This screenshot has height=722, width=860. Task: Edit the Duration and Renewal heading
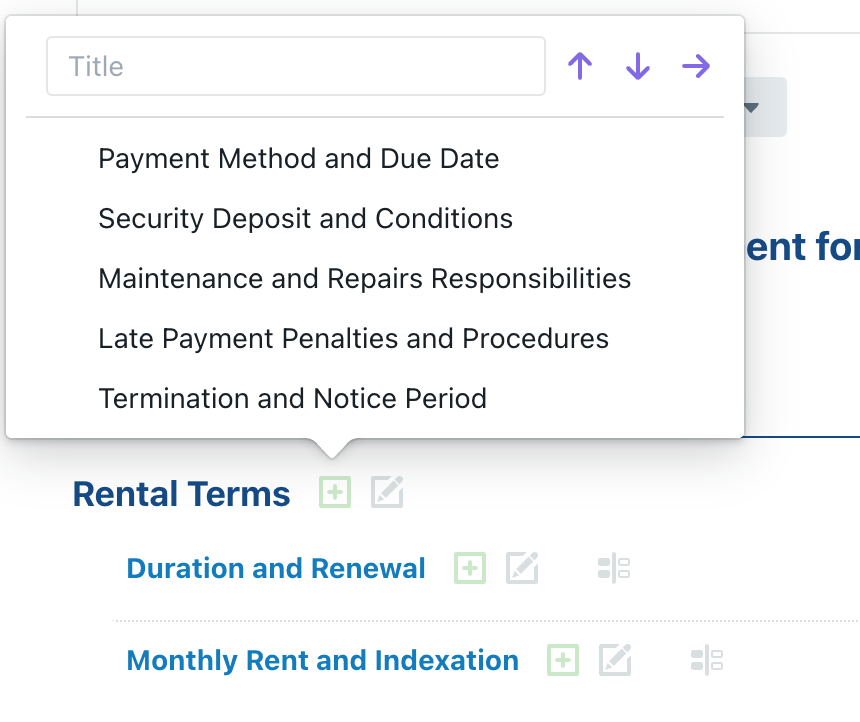522,568
